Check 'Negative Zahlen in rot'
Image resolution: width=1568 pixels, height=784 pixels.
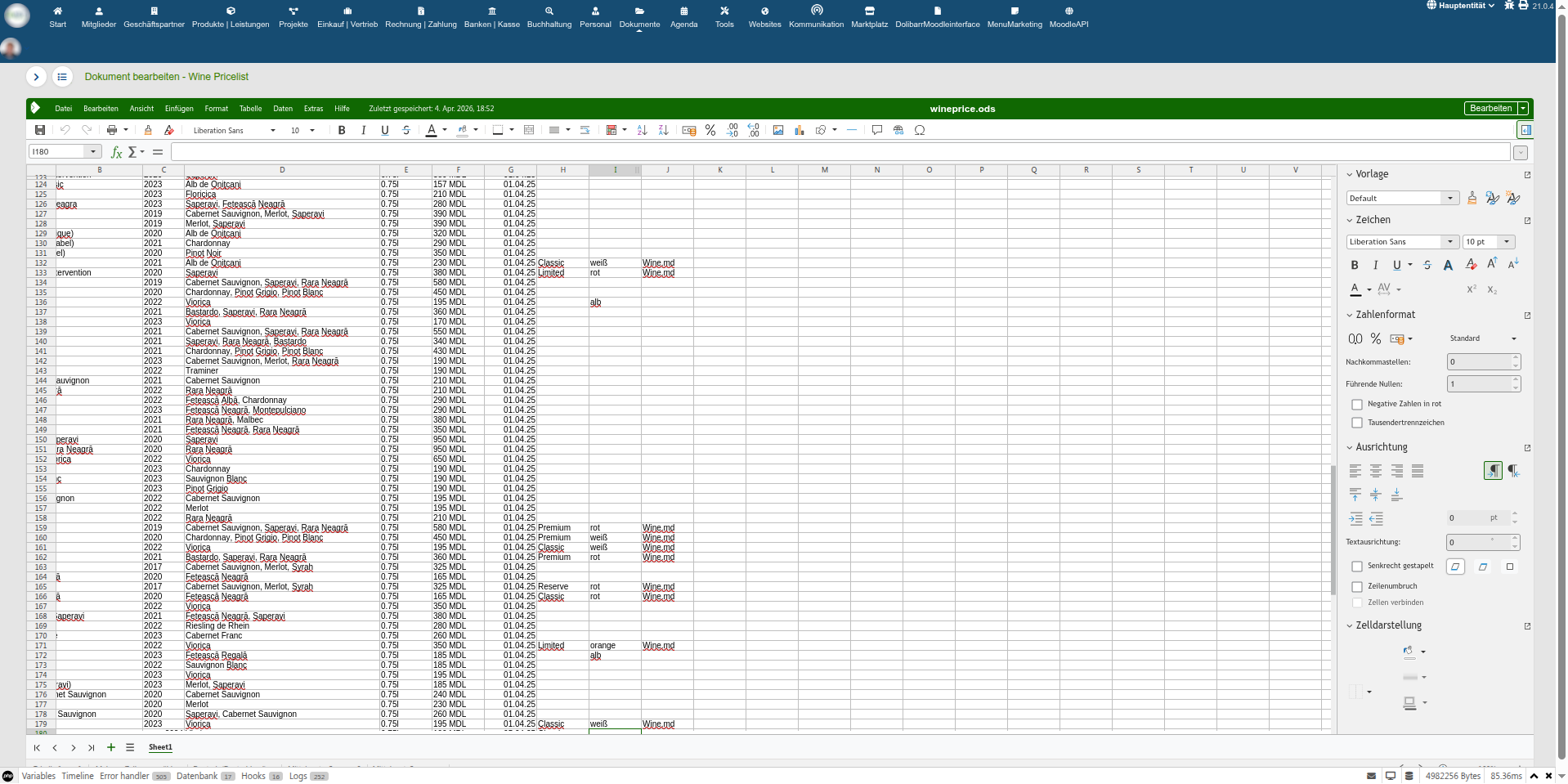point(1357,404)
